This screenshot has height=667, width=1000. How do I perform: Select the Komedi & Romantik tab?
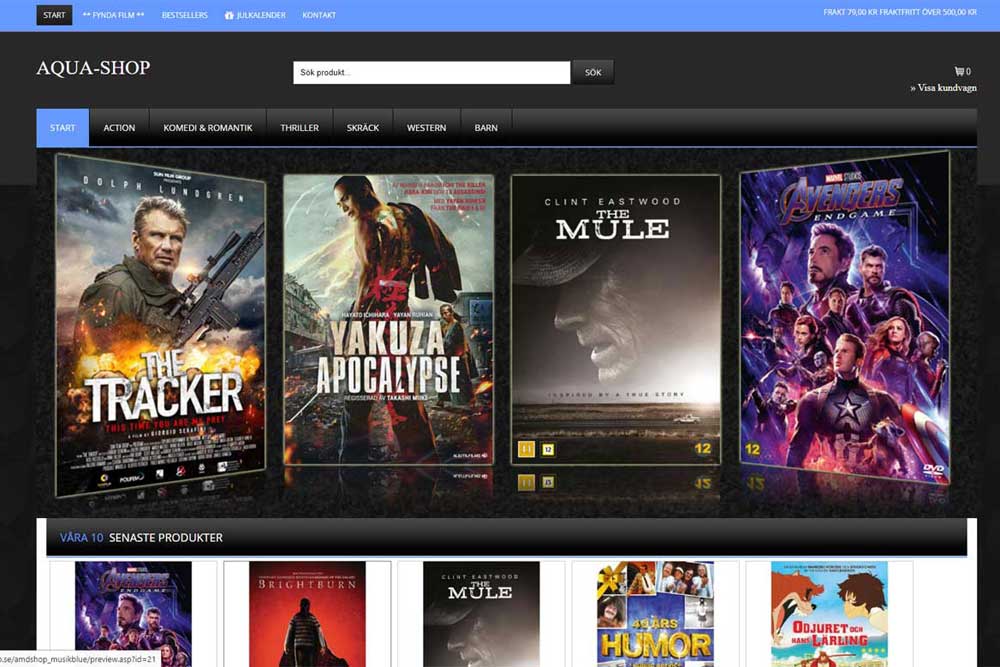(x=208, y=128)
